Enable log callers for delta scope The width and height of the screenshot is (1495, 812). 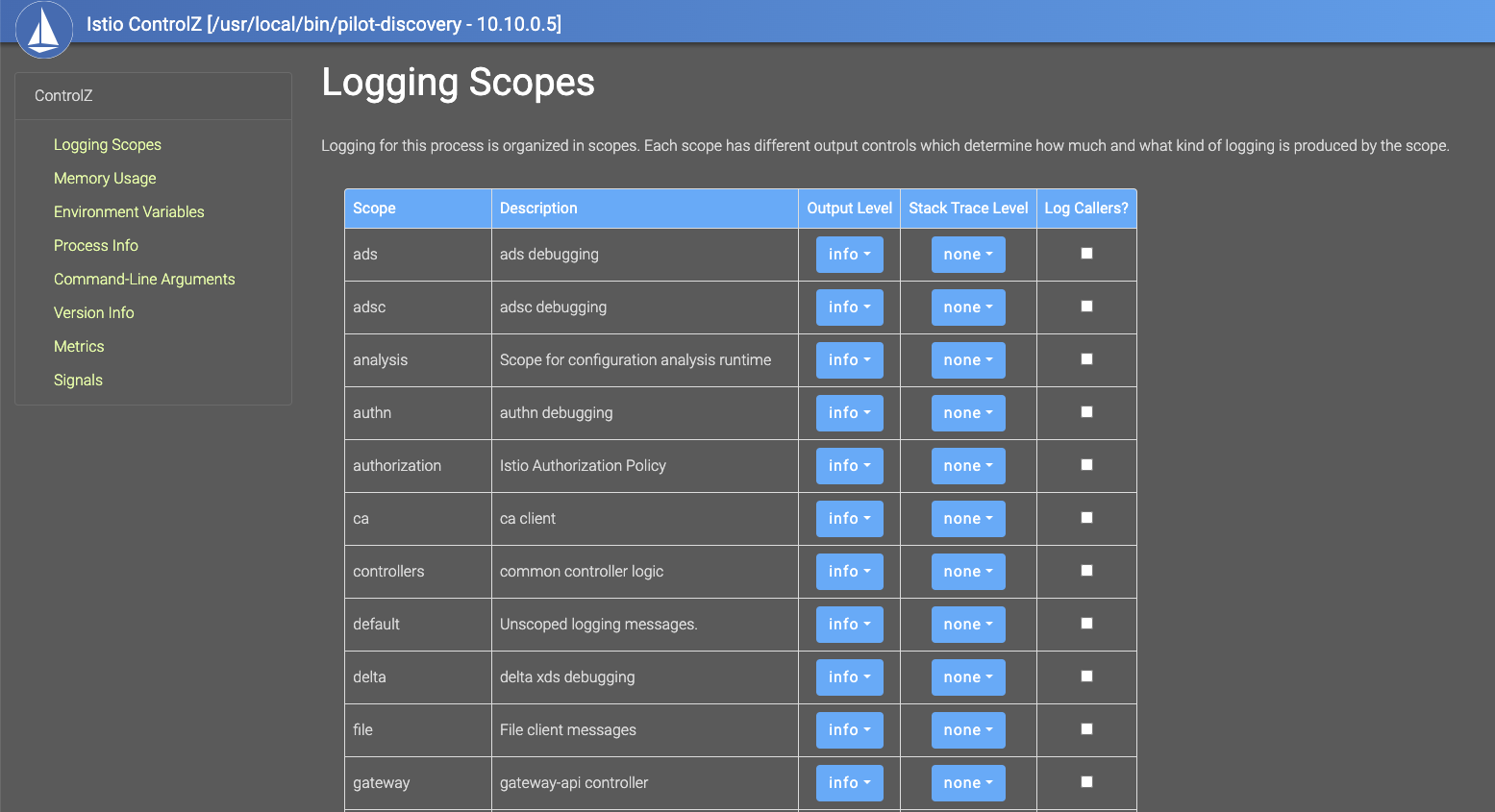(1086, 677)
